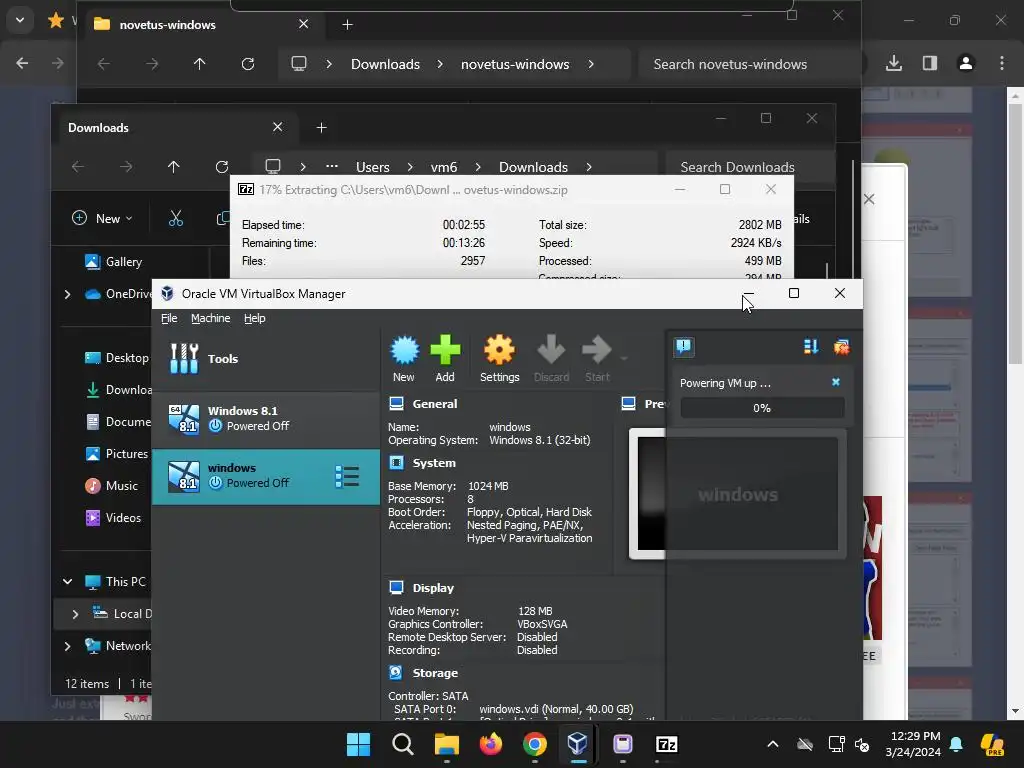Click the Search Downloads field
This screenshot has width=1024, height=768.
coord(750,167)
